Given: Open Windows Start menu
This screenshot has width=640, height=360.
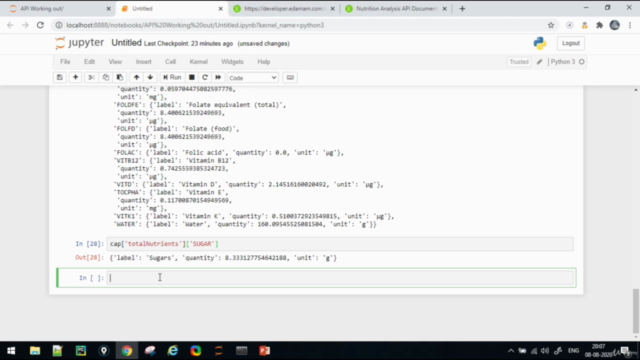Looking at the screenshot, I should (x=11, y=351).
